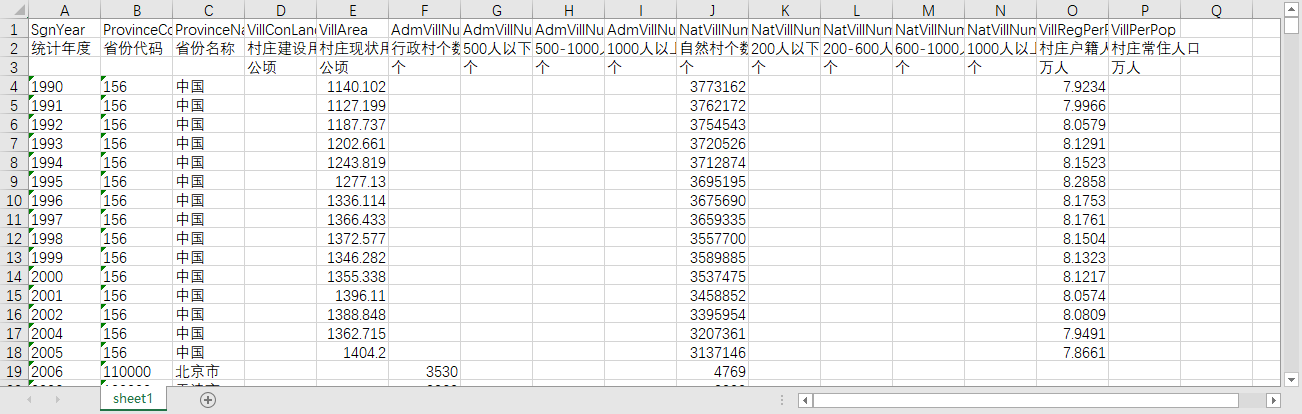
Task: Click 万人 unit cell in column P
Action: click(1144, 67)
